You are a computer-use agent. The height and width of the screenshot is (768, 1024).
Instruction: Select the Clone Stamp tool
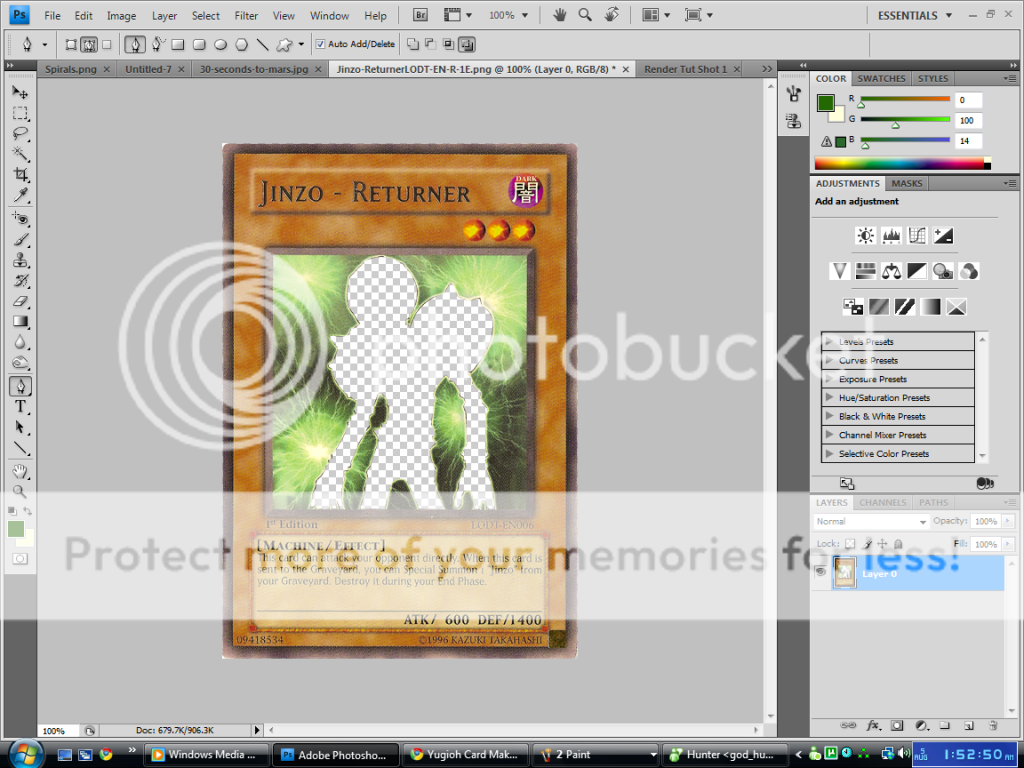[20, 258]
